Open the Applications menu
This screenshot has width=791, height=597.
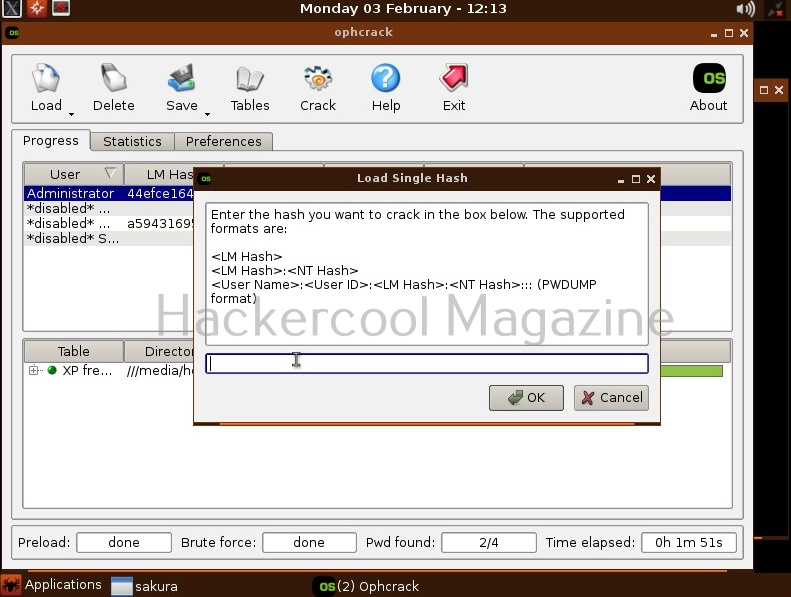[52, 585]
